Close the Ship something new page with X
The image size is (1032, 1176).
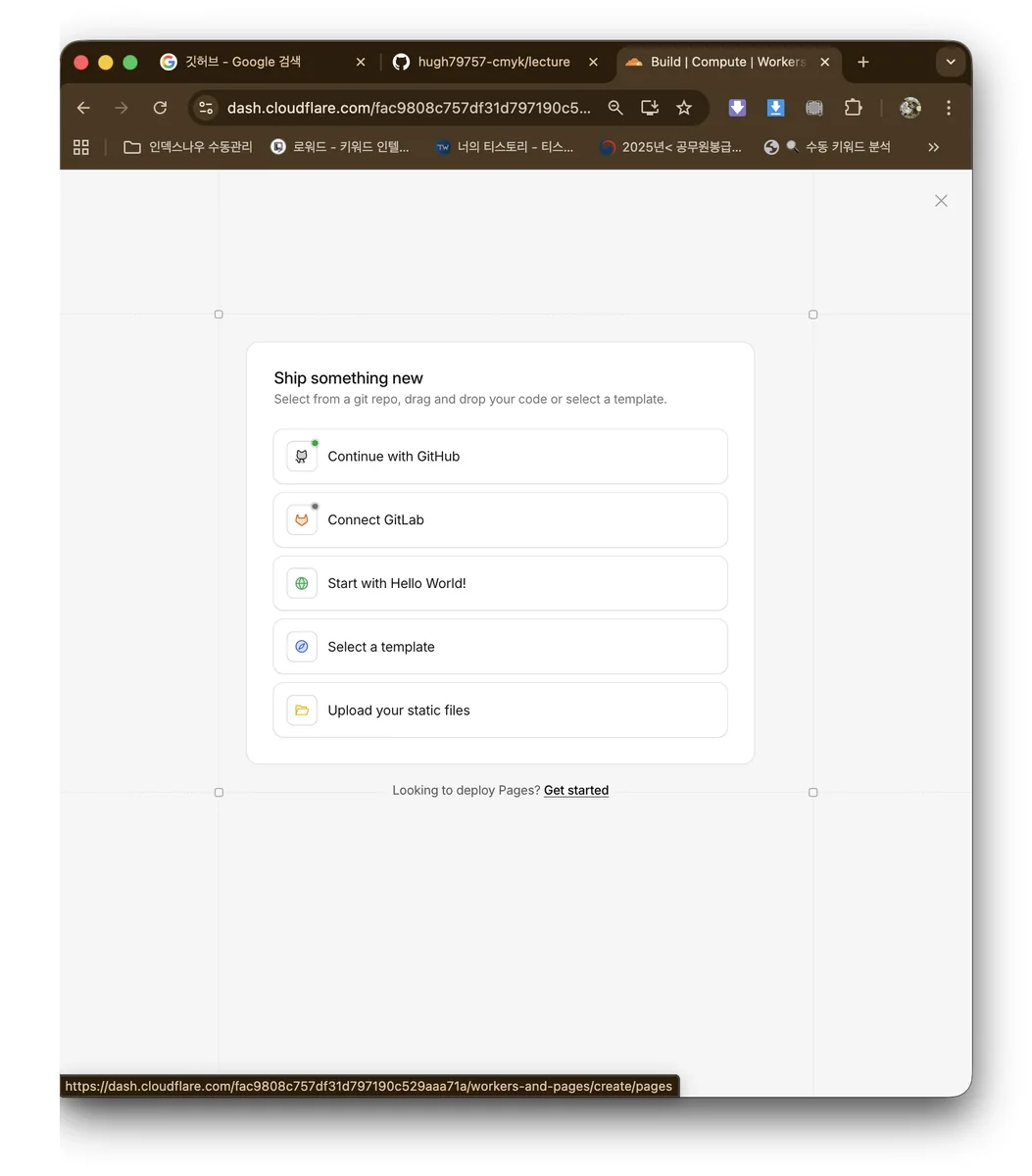click(x=941, y=201)
